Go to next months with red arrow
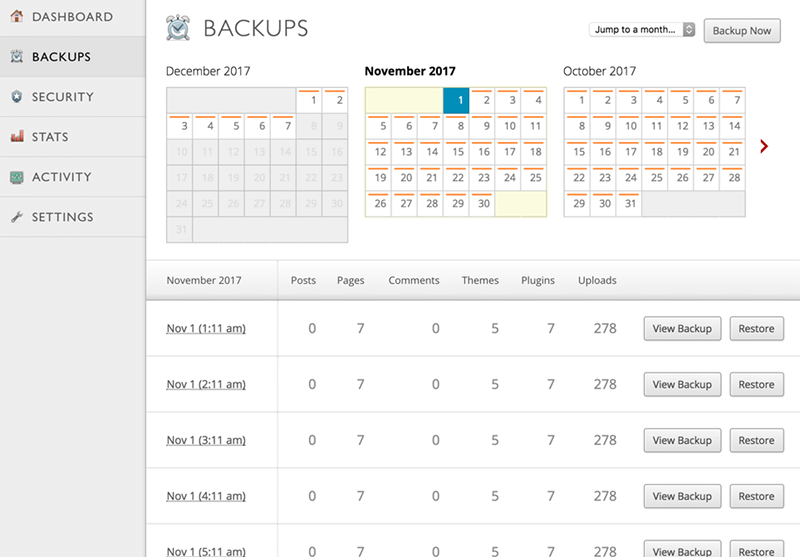 pyautogui.click(x=764, y=146)
